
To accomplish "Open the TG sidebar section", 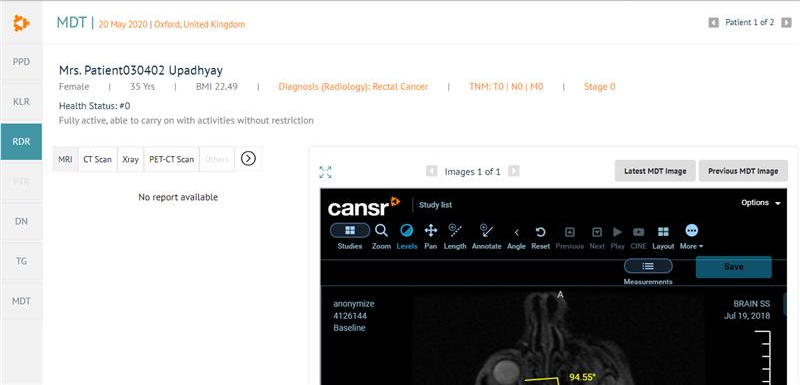I will (x=21, y=261).
